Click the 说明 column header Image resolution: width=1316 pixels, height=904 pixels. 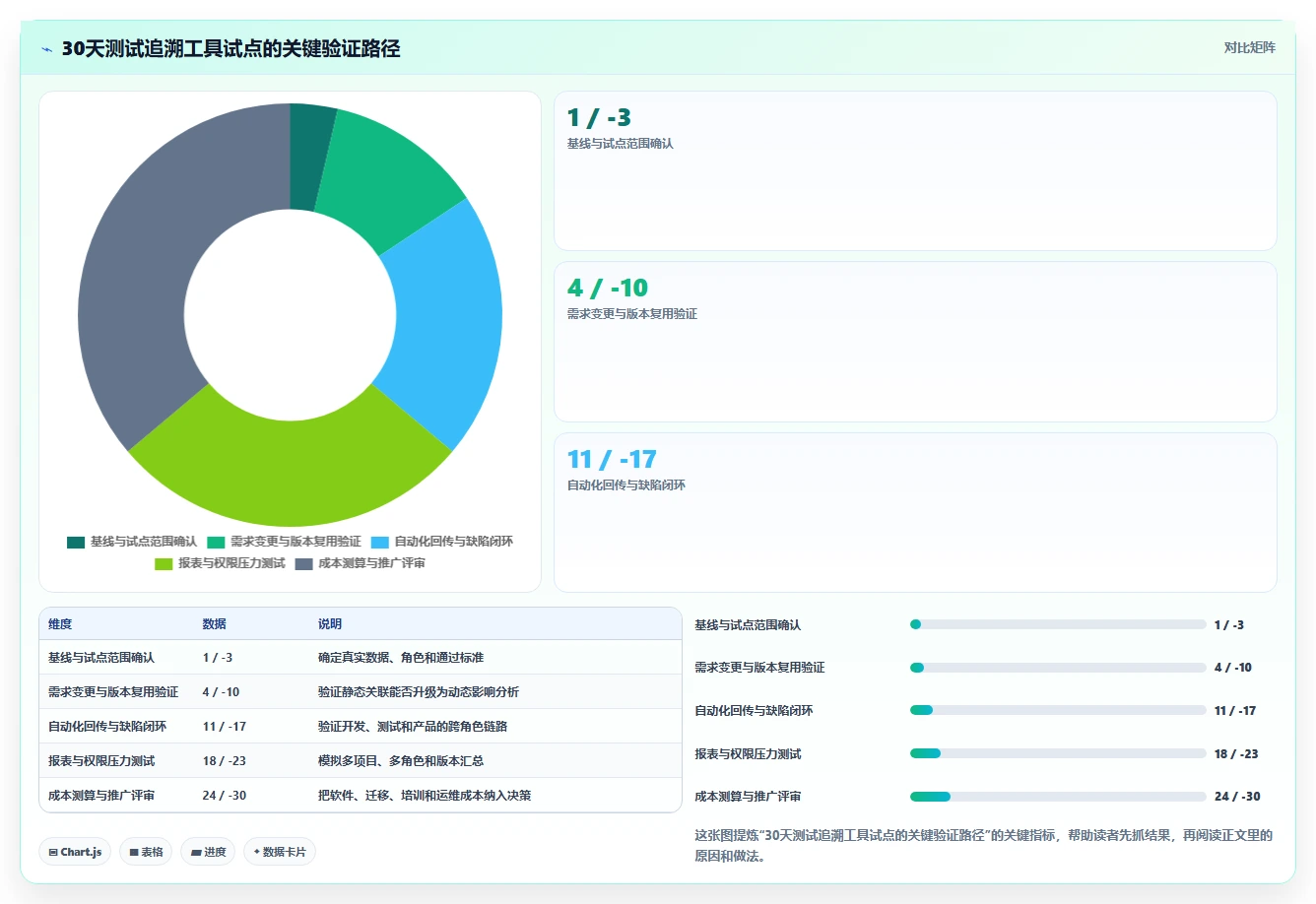(x=330, y=624)
